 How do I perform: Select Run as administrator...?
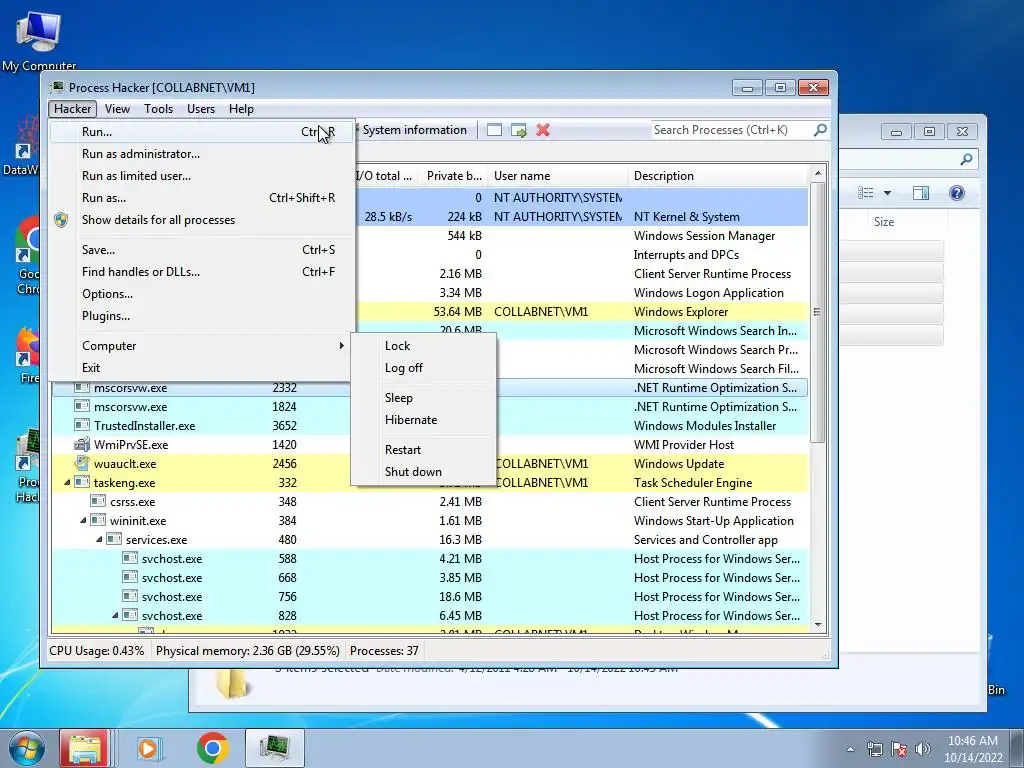point(202,154)
